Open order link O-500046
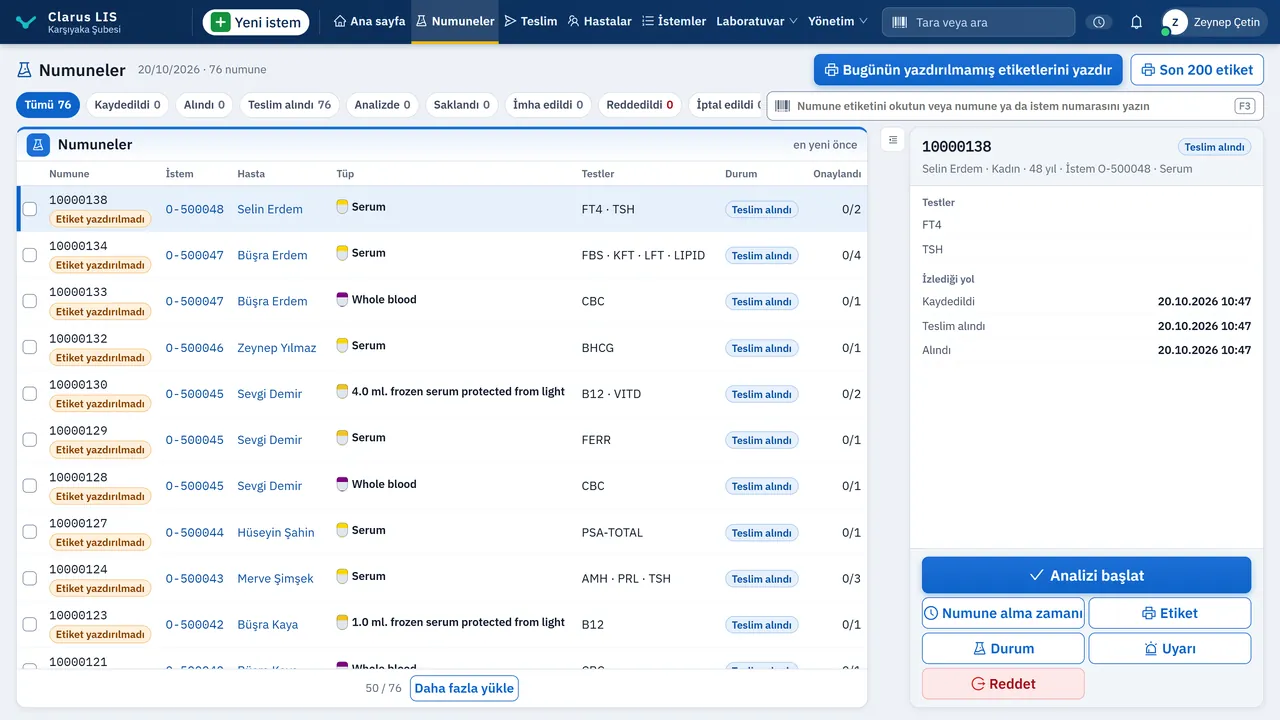Screen dimensions: 1280x720 [x=195, y=348]
